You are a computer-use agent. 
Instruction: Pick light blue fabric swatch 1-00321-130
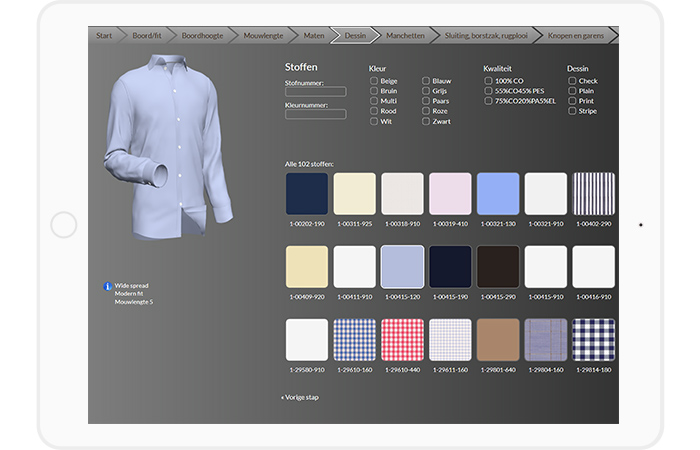click(x=498, y=194)
